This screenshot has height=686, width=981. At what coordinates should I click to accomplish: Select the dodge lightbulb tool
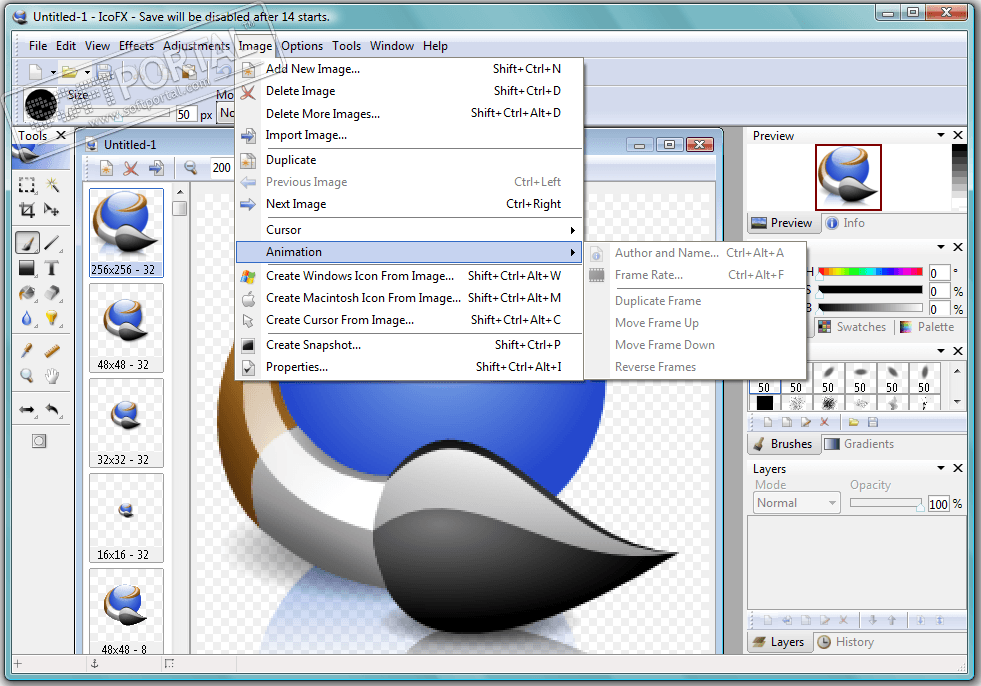point(52,319)
